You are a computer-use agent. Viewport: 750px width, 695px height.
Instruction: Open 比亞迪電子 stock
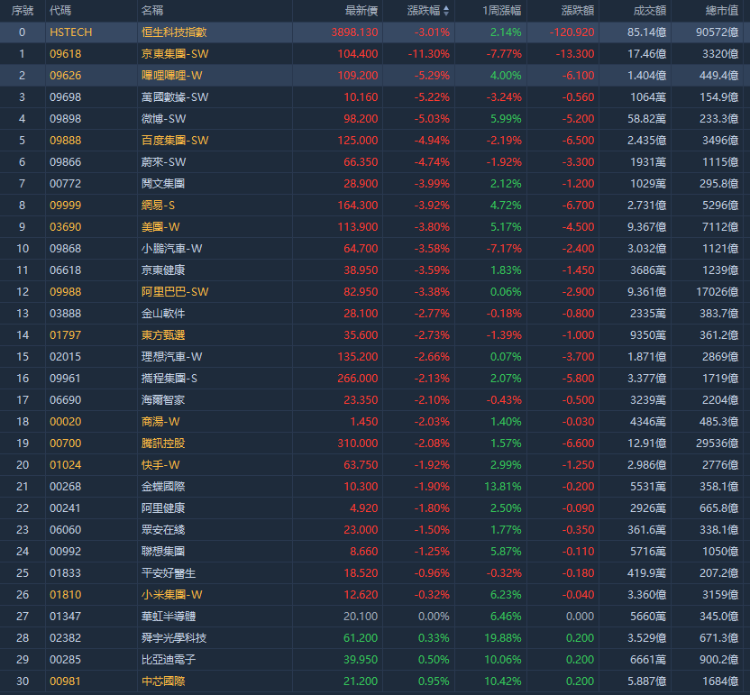(169, 659)
